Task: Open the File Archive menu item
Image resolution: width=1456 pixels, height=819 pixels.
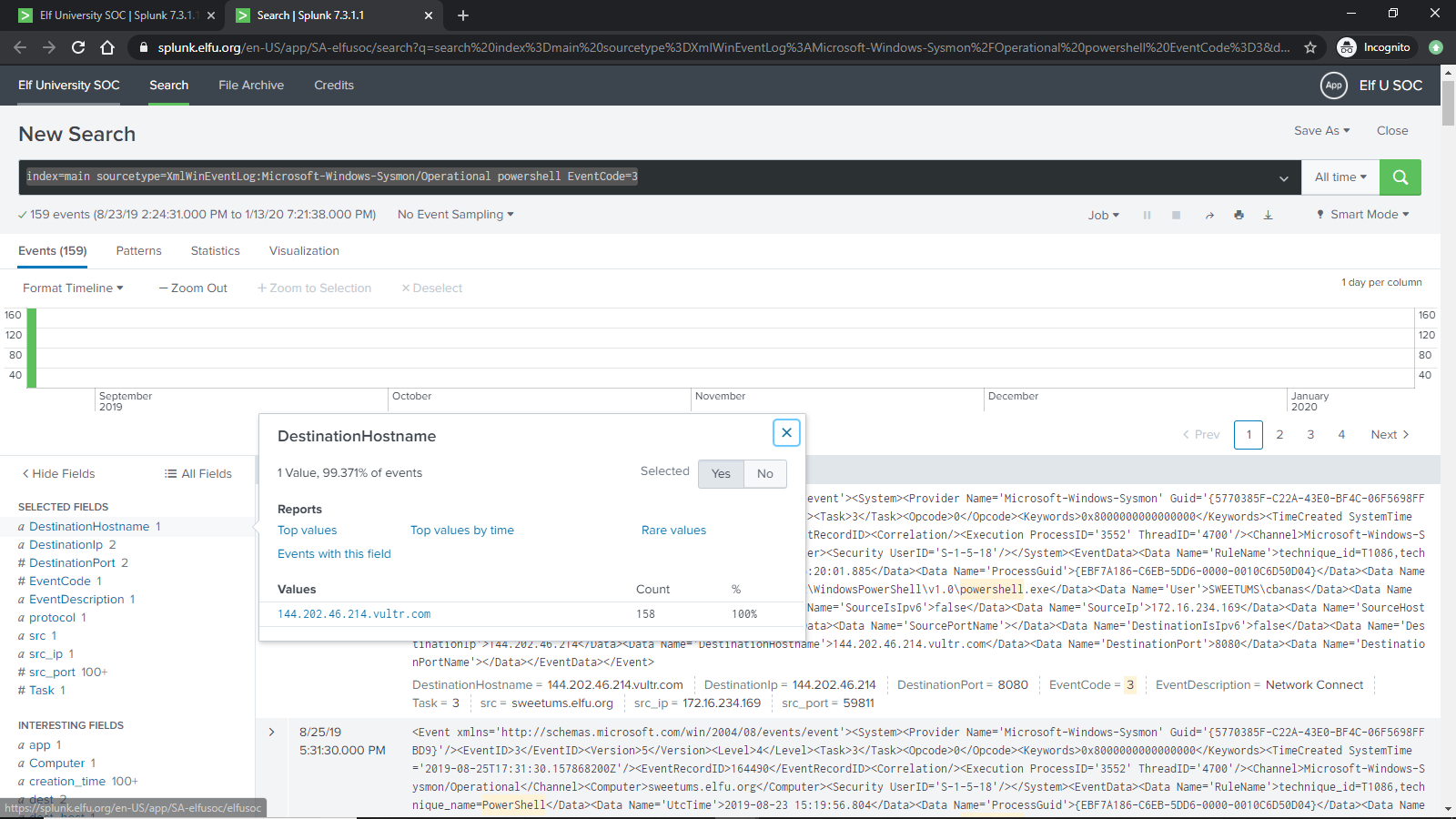Action: [251, 86]
